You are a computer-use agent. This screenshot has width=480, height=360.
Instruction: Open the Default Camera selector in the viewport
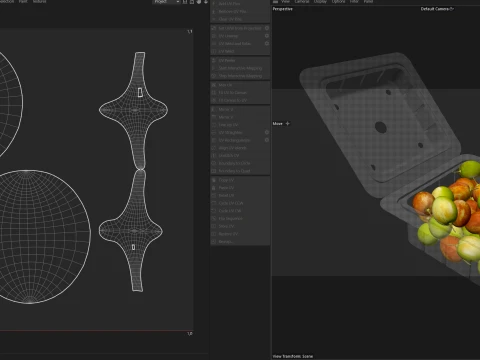(x=437, y=9)
